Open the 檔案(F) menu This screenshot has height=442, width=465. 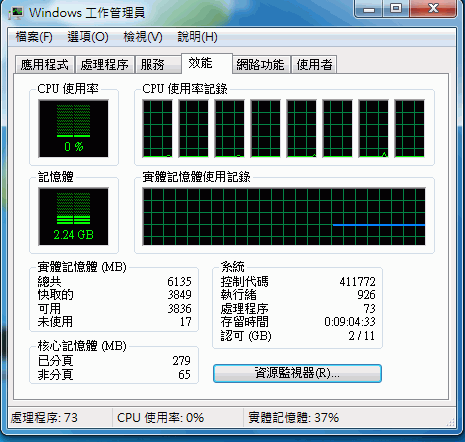[34, 37]
